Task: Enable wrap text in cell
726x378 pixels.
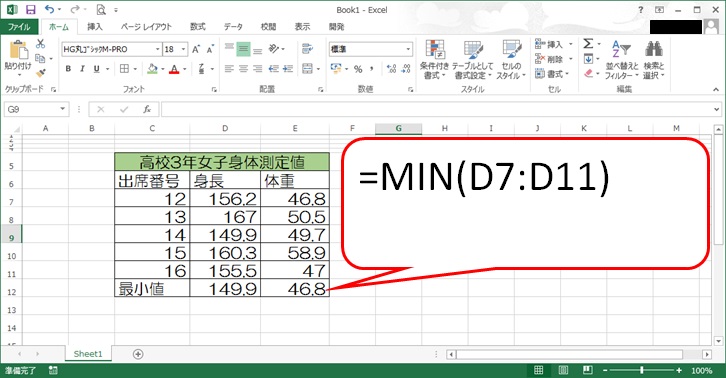Action: point(307,49)
